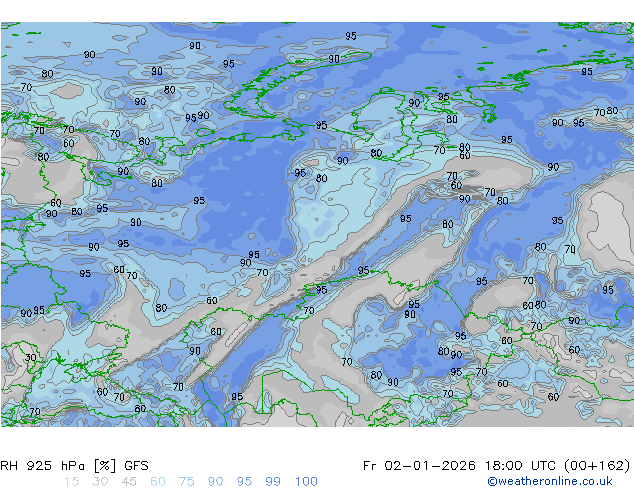Click legend value 30 in the color scale
634x490 pixels.
(100, 482)
